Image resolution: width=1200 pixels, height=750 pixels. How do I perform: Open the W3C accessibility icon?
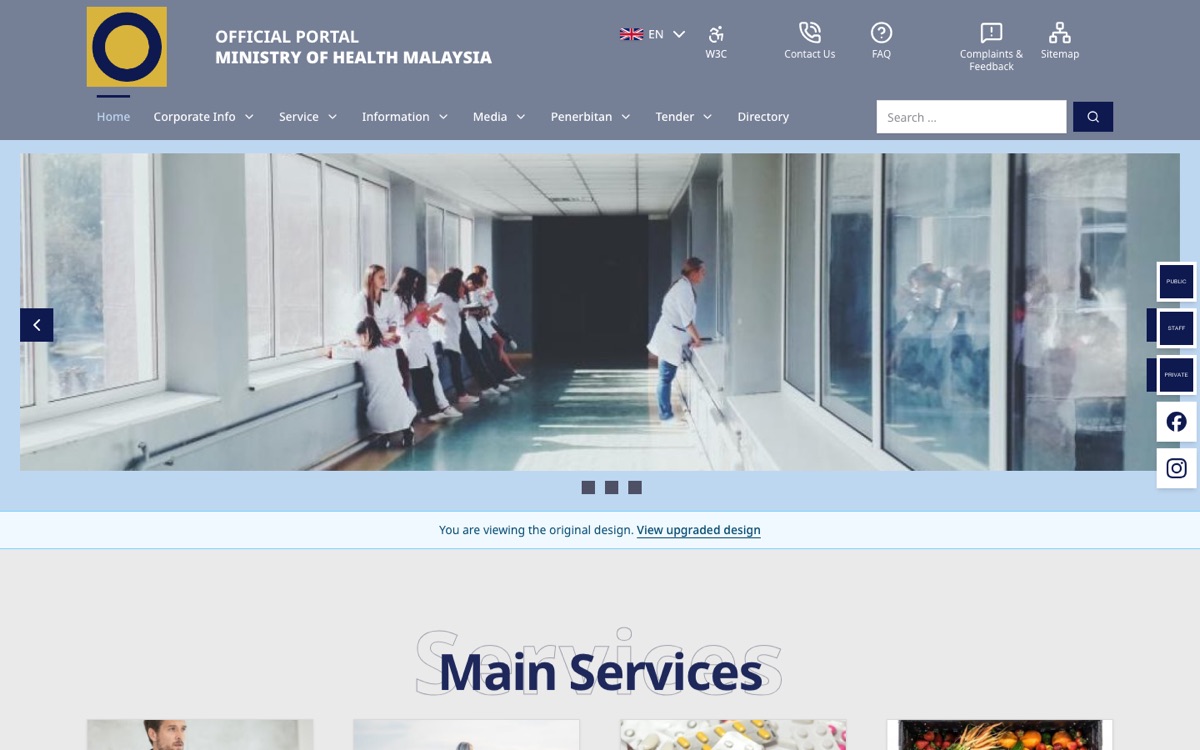pyautogui.click(x=716, y=34)
